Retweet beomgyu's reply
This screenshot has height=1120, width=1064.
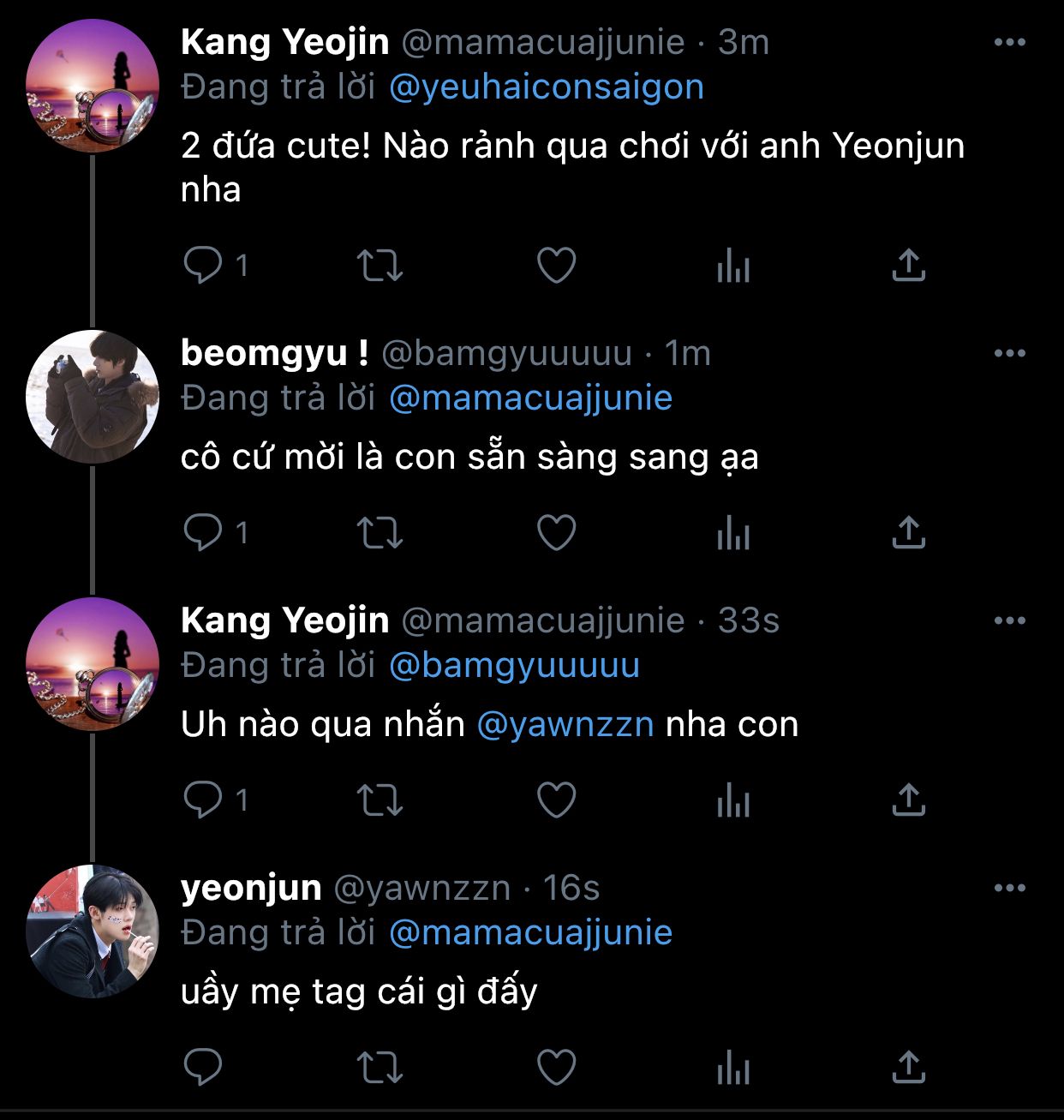(x=380, y=533)
